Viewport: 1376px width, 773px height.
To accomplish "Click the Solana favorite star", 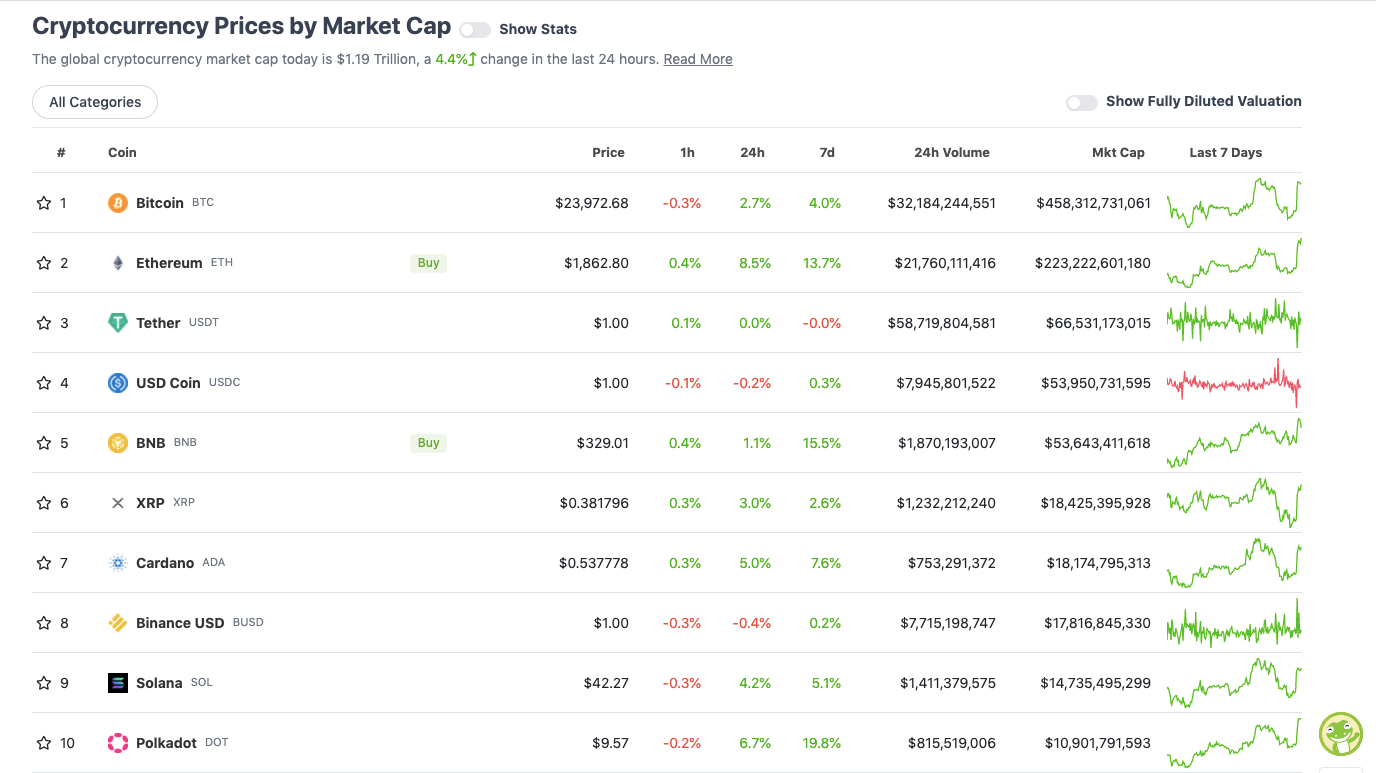I will tap(44, 683).
